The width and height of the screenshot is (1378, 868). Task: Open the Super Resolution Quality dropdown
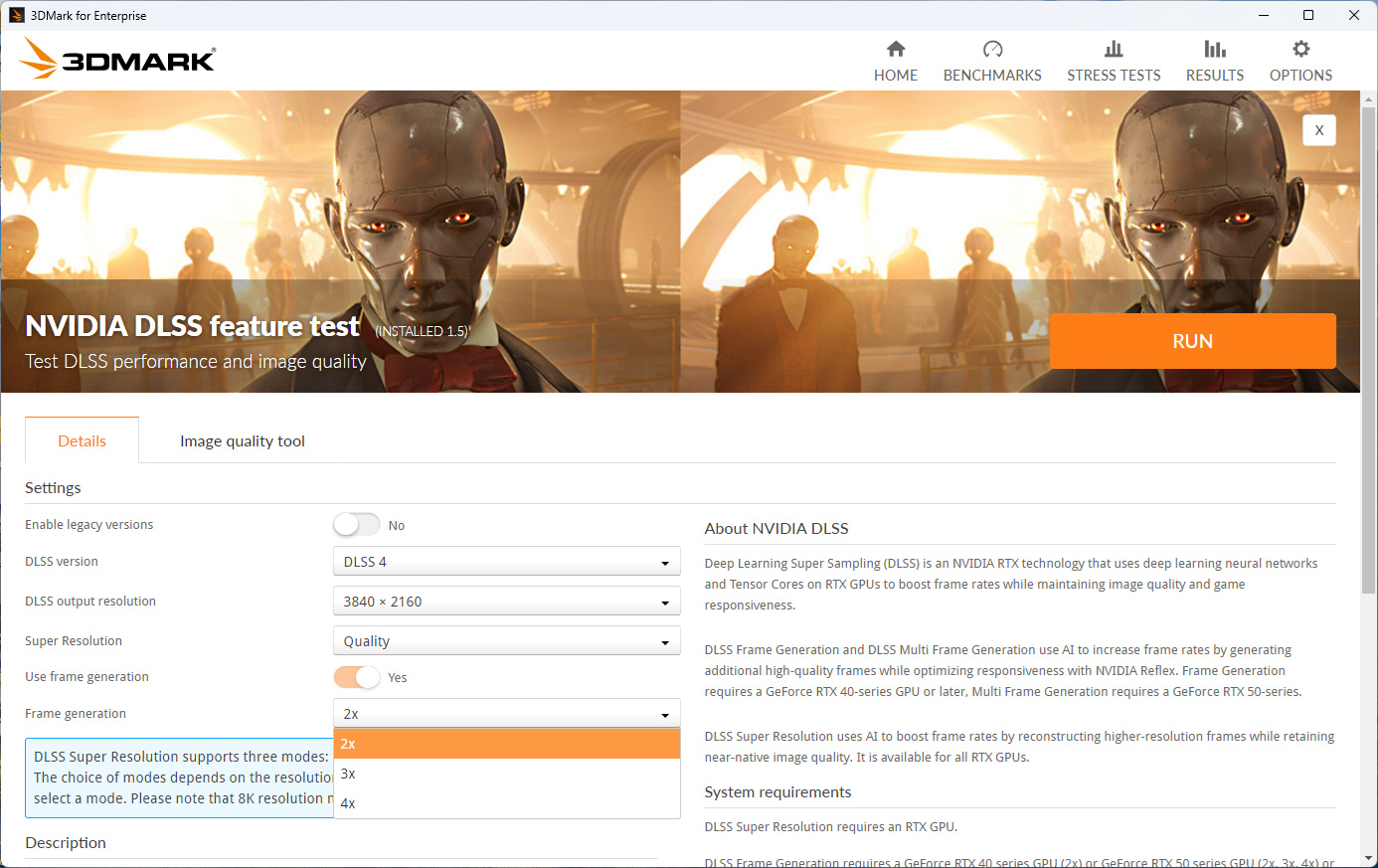506,641
